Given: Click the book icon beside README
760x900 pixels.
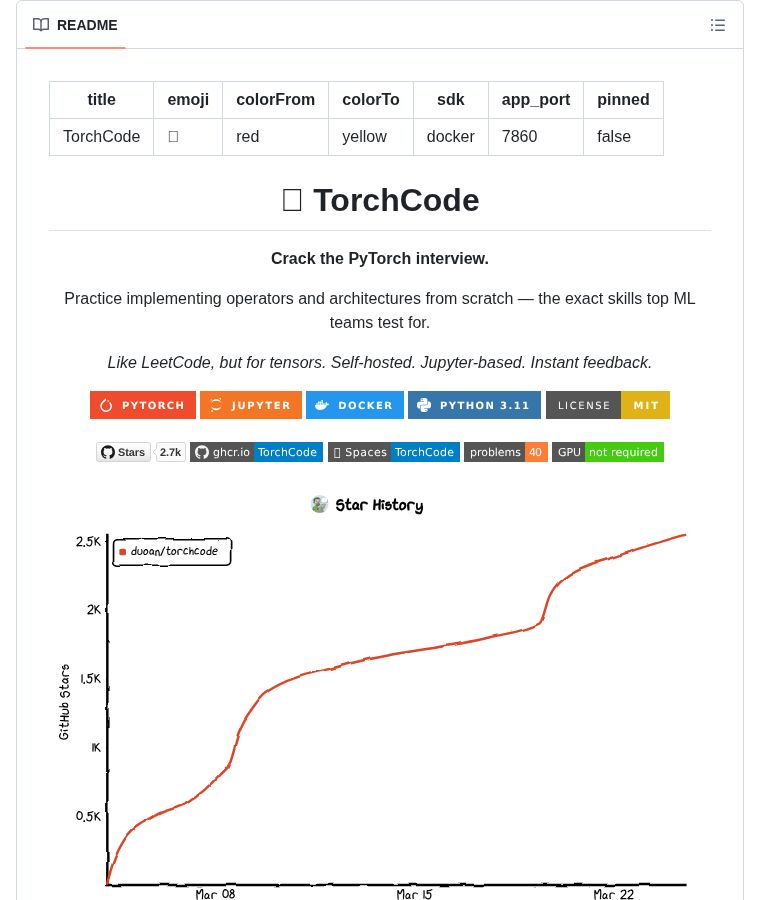Looking at the screenshot, I should click(41, 25).
